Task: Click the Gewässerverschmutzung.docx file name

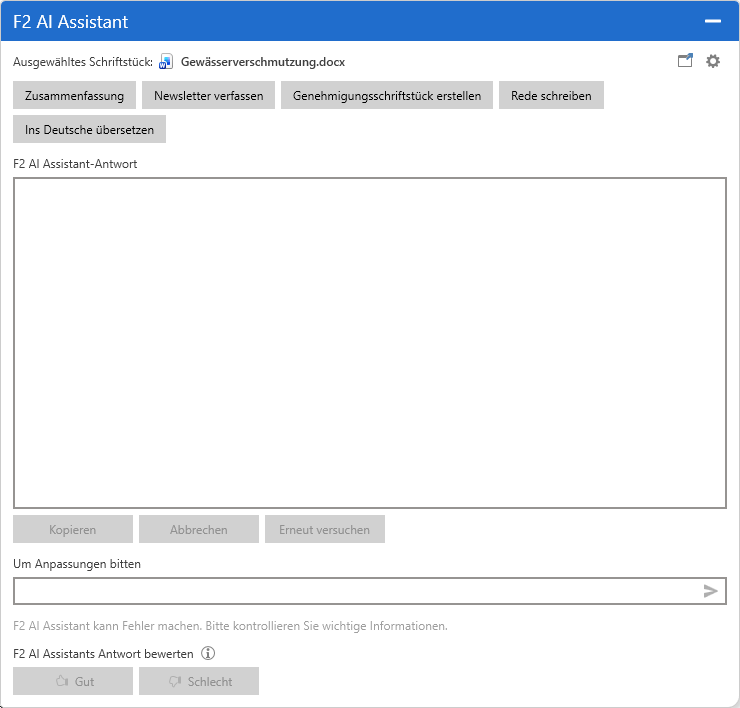Action: [x=263, y=62]
